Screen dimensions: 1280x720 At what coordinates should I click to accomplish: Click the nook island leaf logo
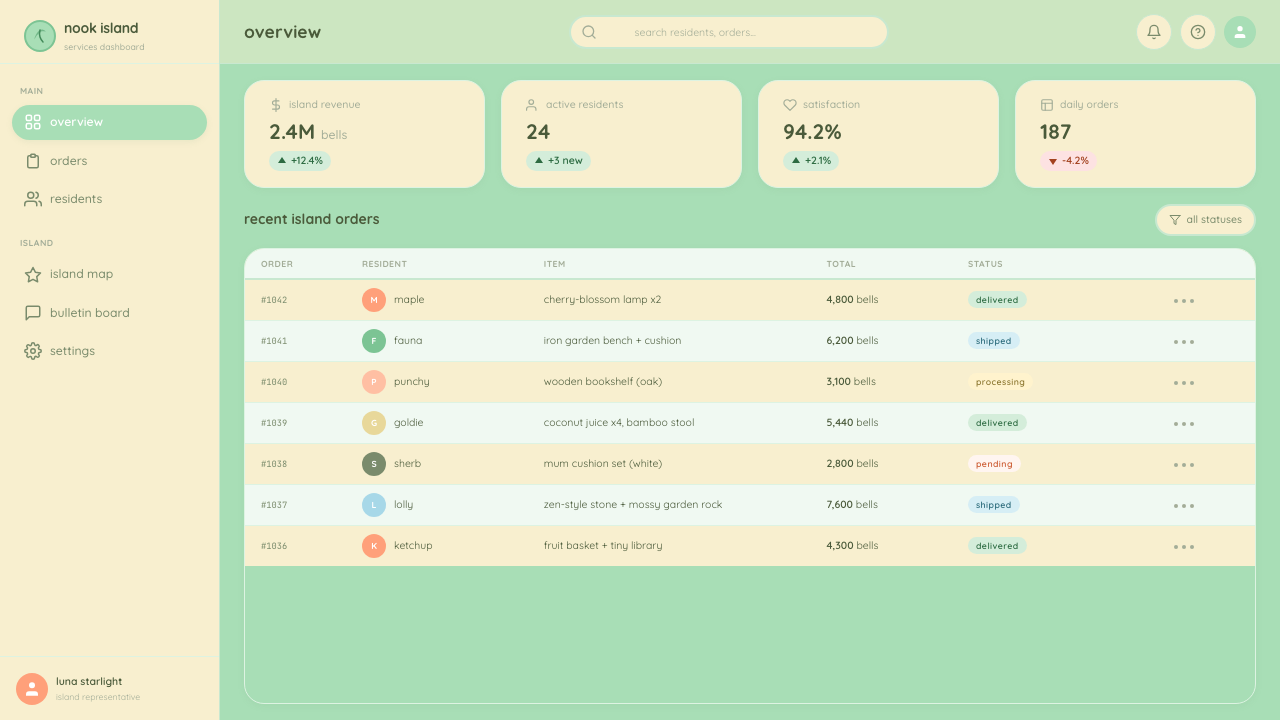40,36
